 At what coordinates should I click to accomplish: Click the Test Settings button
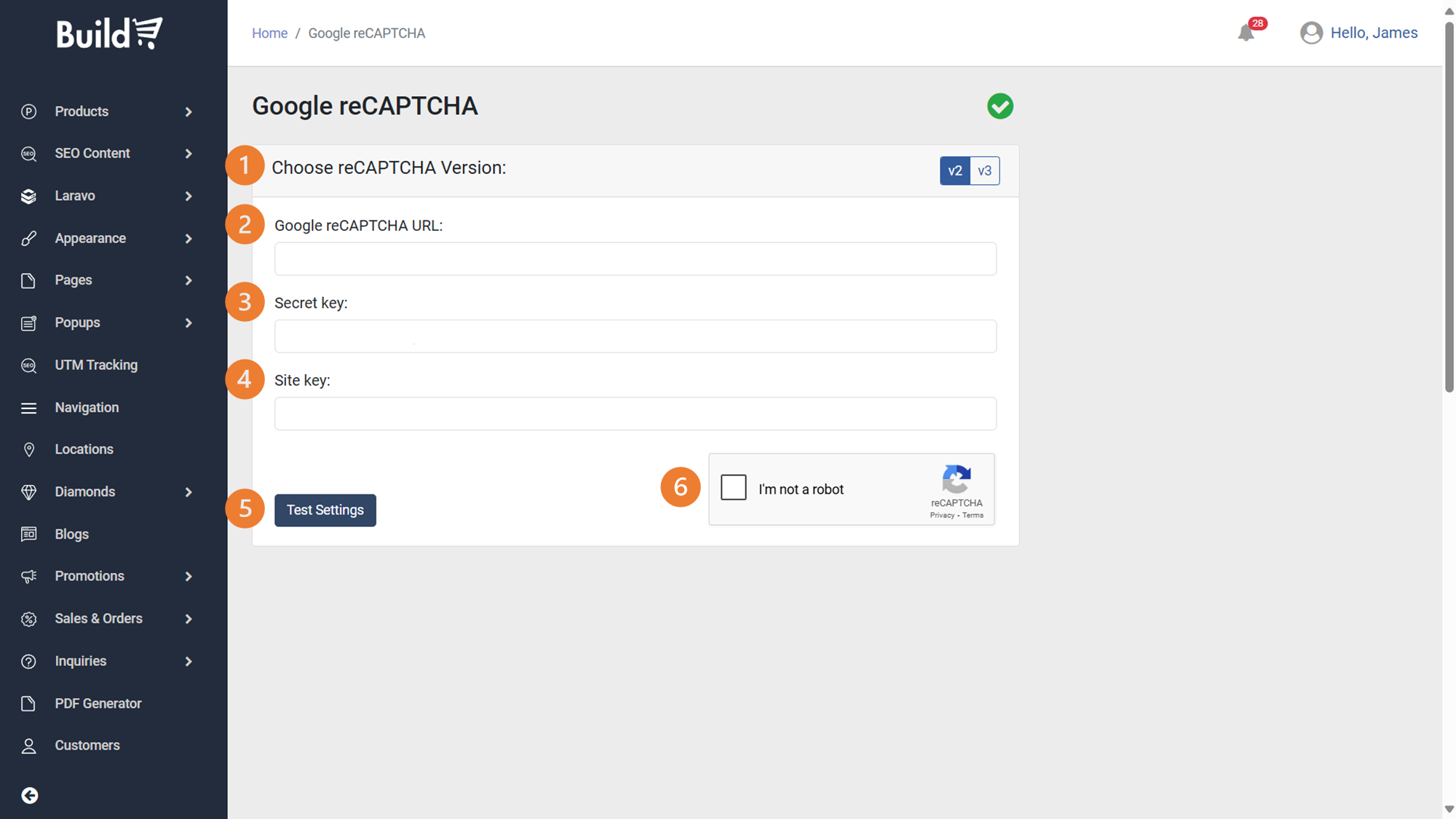coord(325,510)
